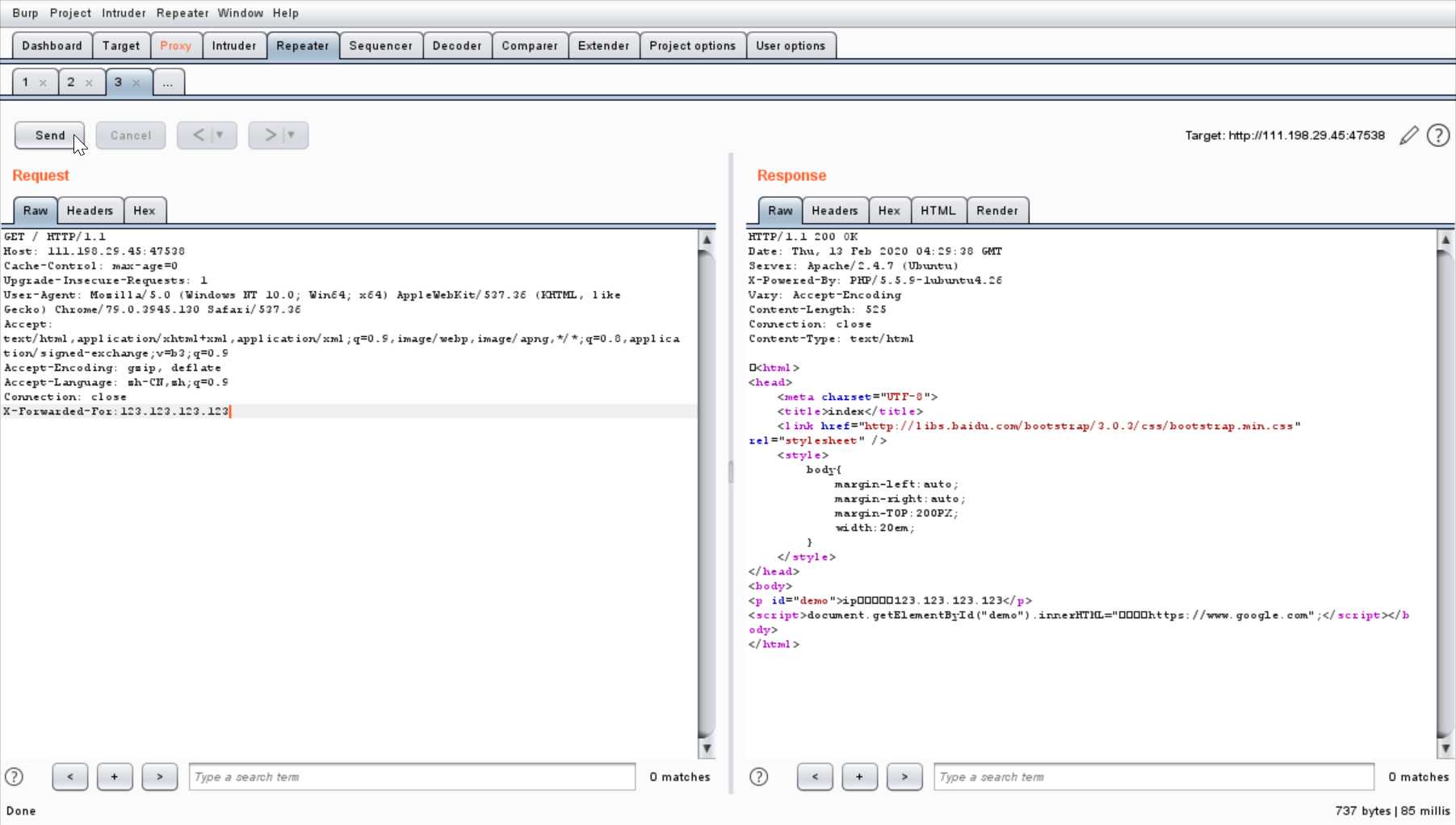Screen dimensions: 1456x825
Task: Open the Project options tab
Action: point(693,45)
